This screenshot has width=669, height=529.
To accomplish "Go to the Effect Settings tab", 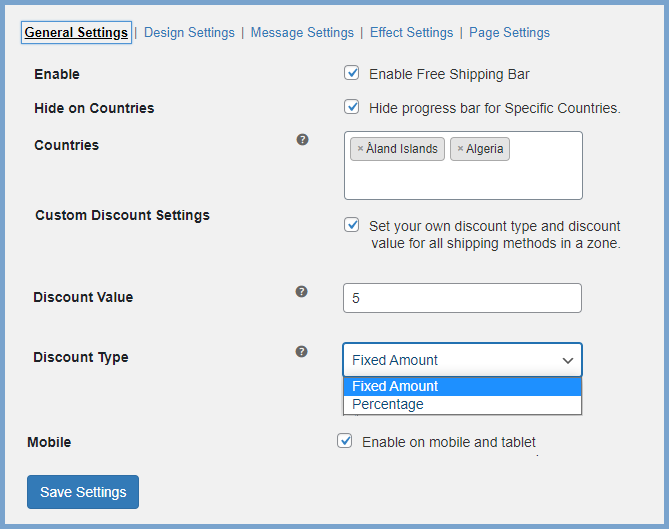I will tap(411, 33).
